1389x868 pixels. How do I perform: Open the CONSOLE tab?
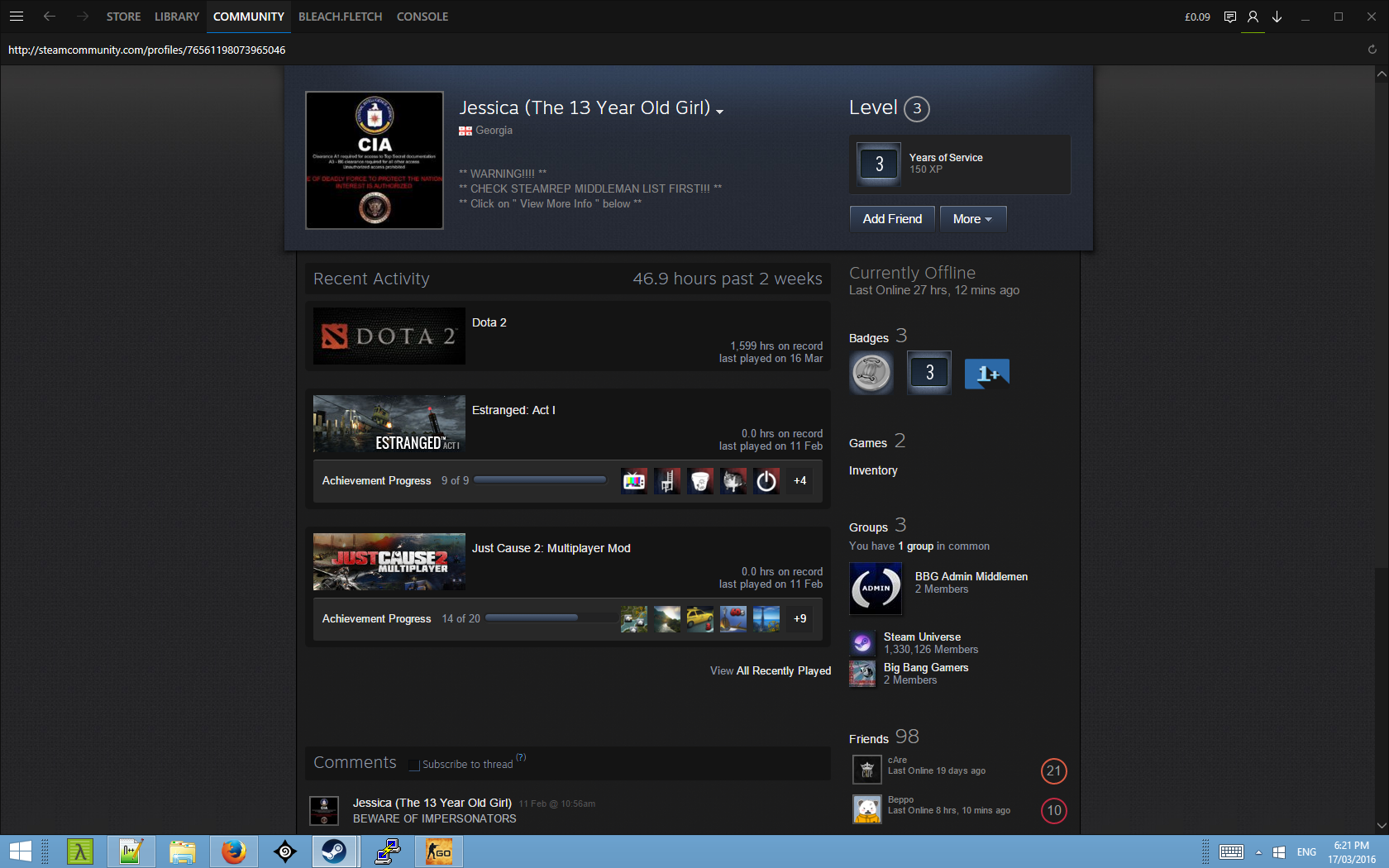coord(422,17)
